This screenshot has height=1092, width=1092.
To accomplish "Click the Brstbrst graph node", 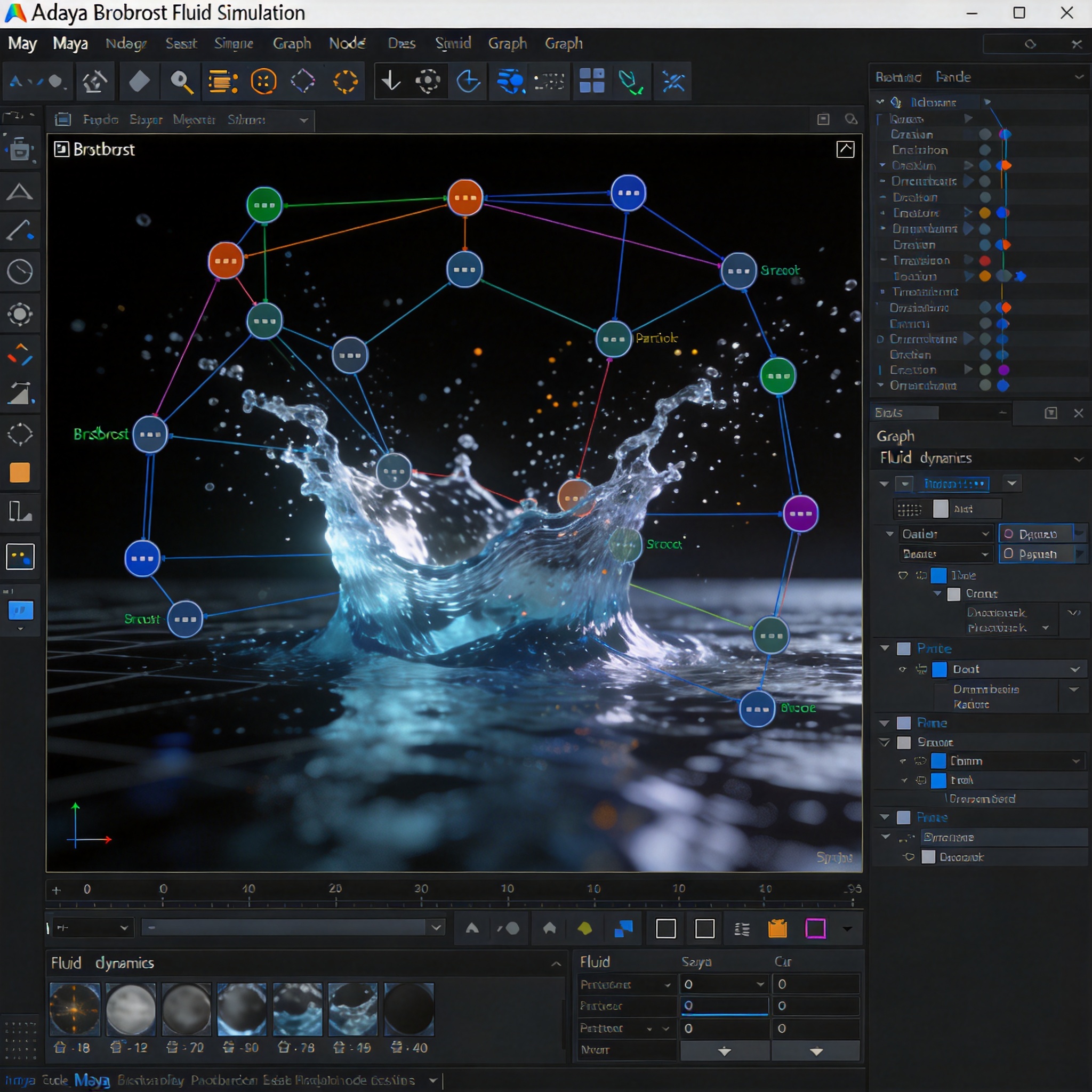I will pos(150,435).
